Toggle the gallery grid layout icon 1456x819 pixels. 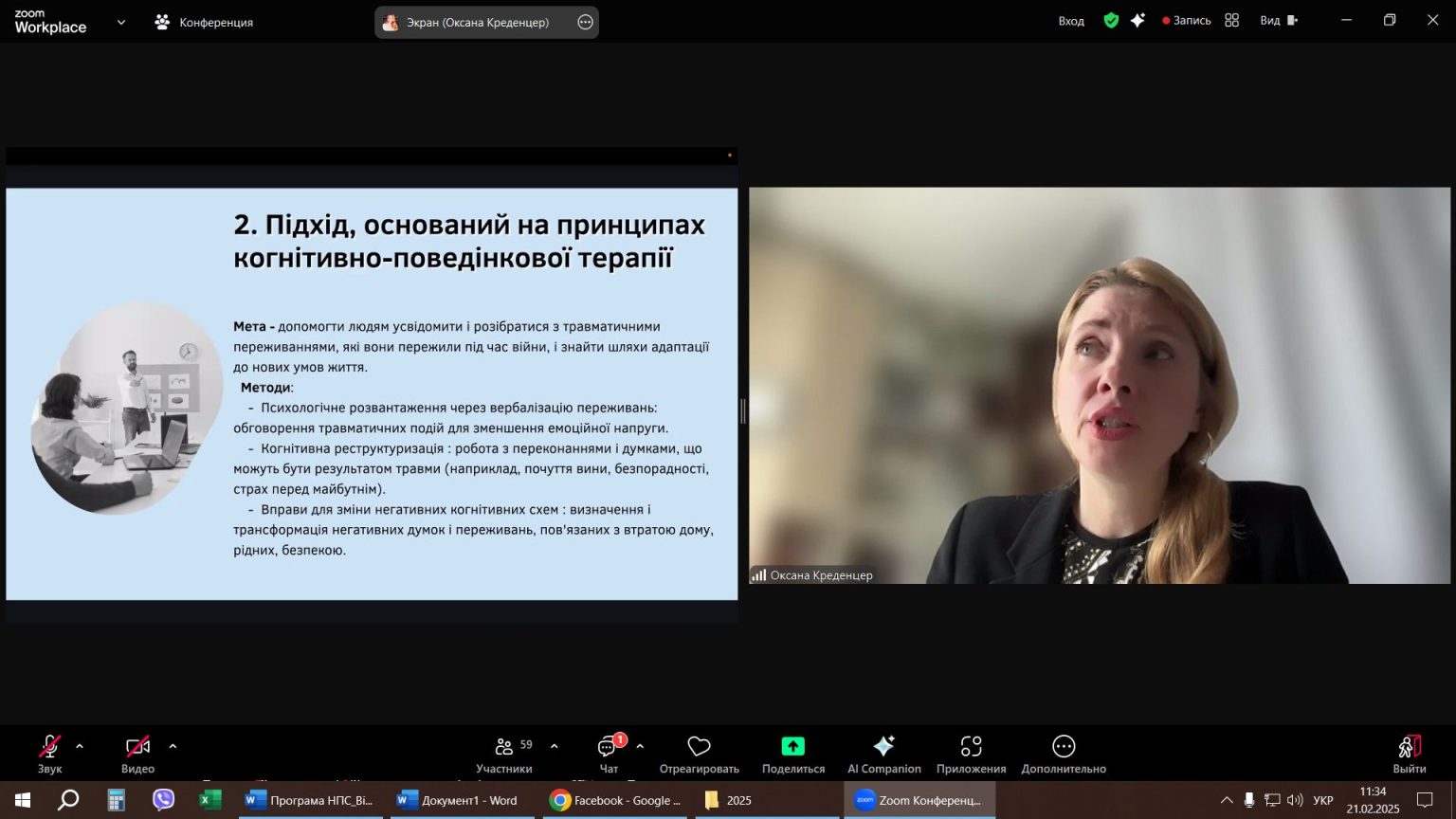click(1231, 21)
